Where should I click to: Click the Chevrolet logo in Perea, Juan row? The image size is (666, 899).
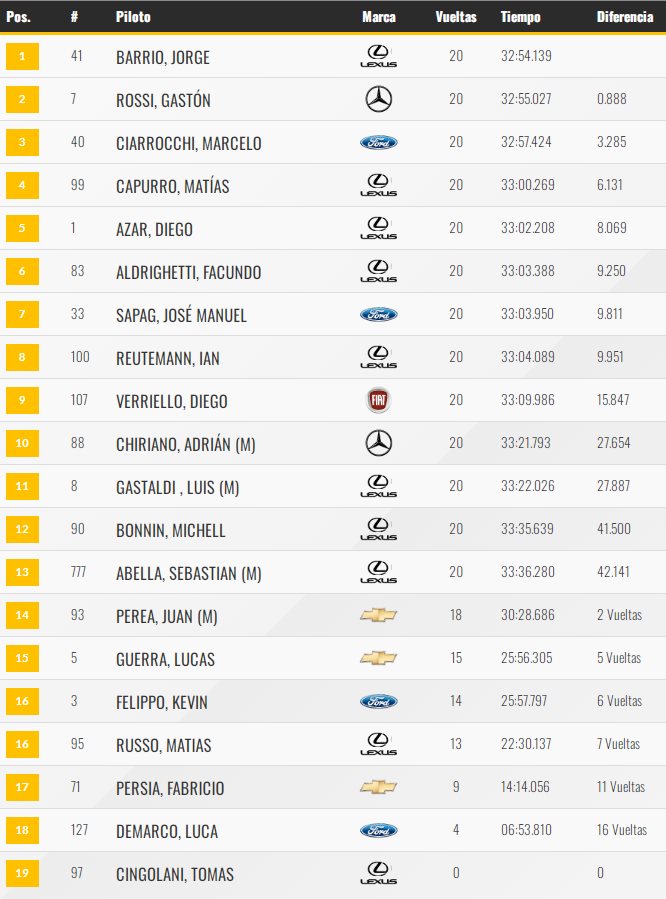[378, 615]
